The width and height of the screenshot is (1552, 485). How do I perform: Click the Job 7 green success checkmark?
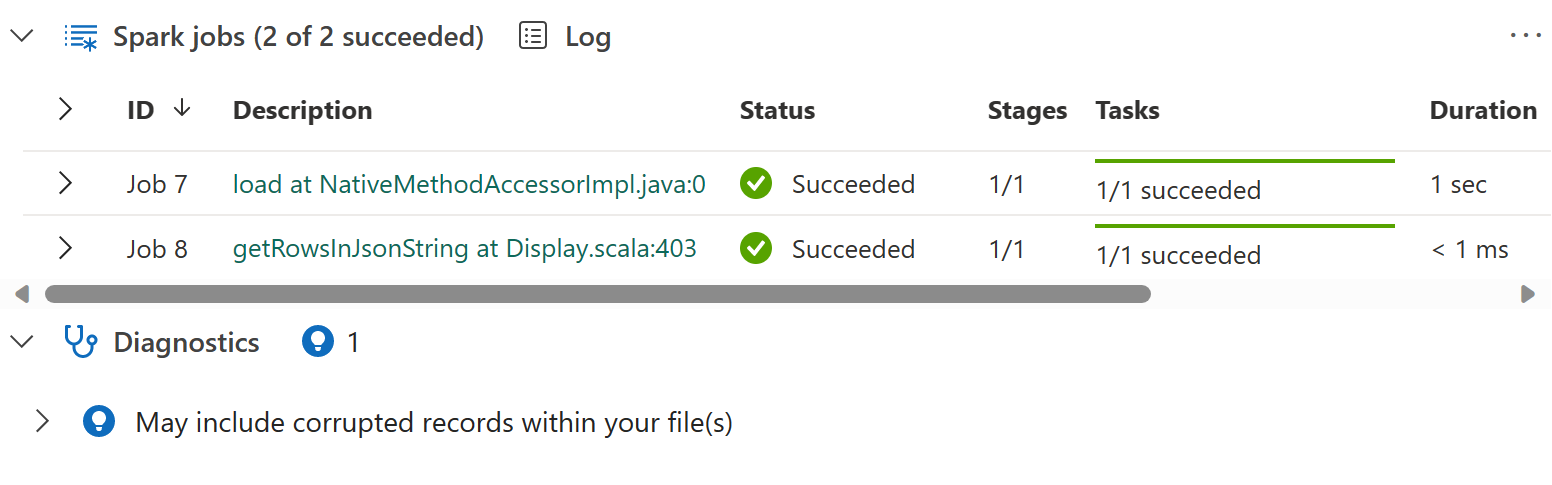756,184
